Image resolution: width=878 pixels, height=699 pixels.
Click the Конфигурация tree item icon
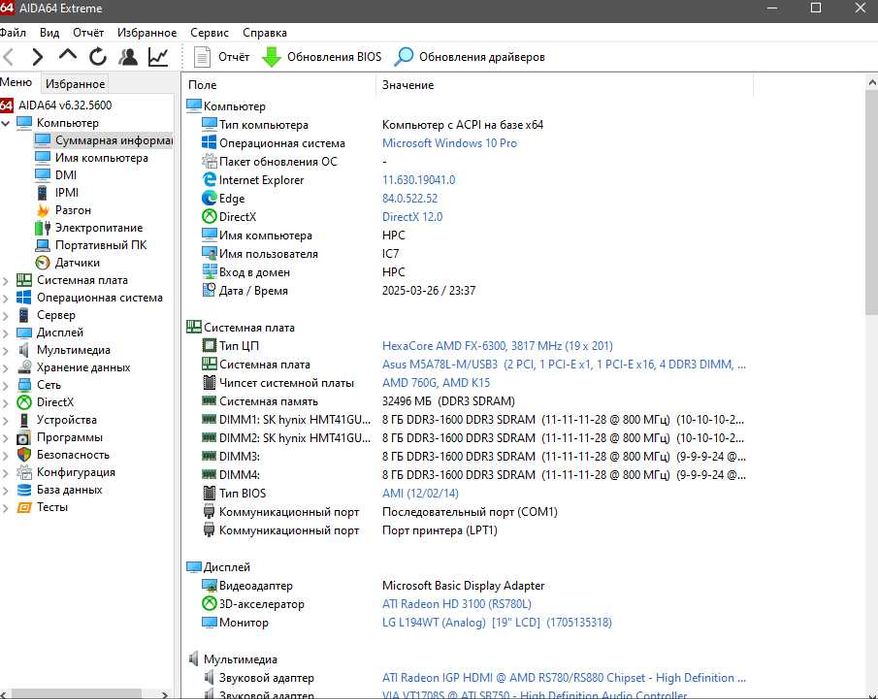pos(24,472)
